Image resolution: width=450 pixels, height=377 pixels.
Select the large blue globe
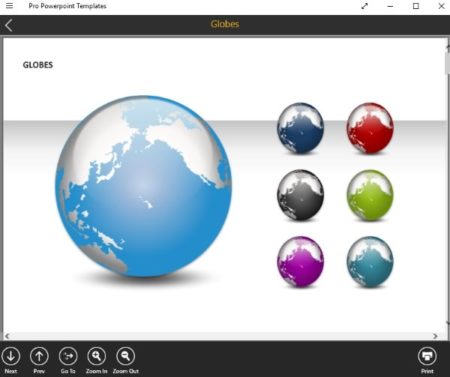143,187
